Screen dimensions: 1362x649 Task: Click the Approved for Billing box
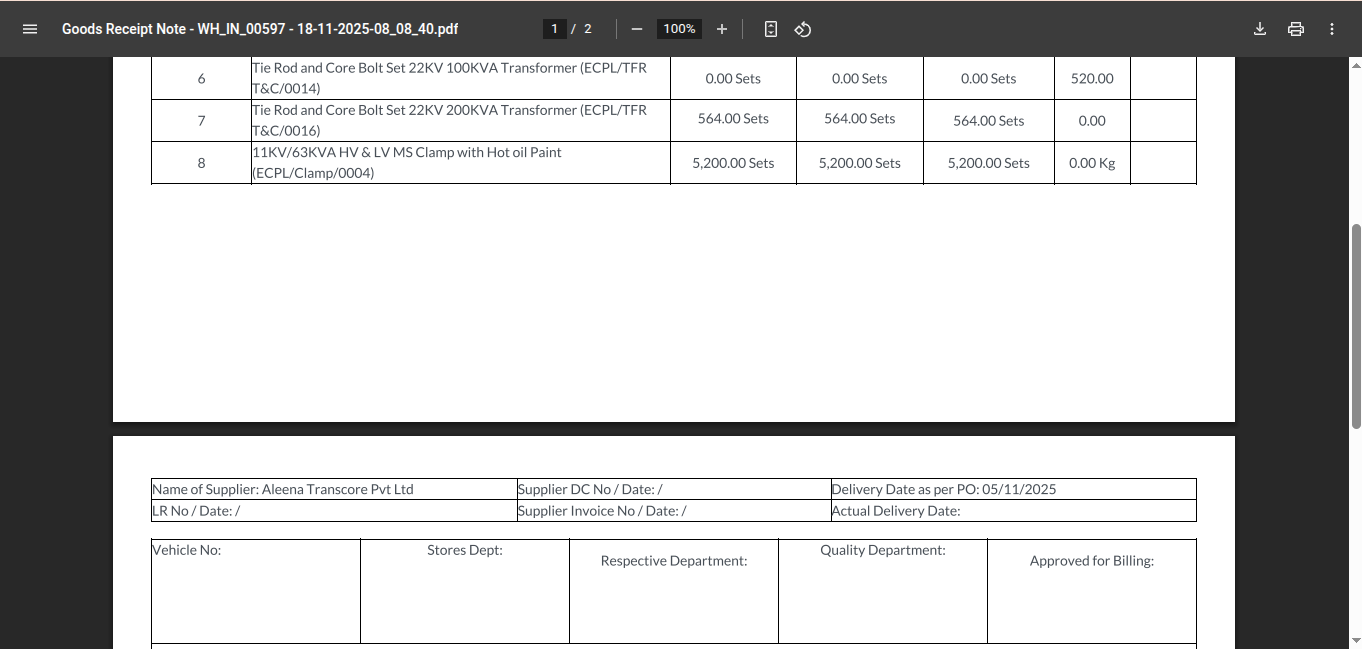tap(1091, 591)
